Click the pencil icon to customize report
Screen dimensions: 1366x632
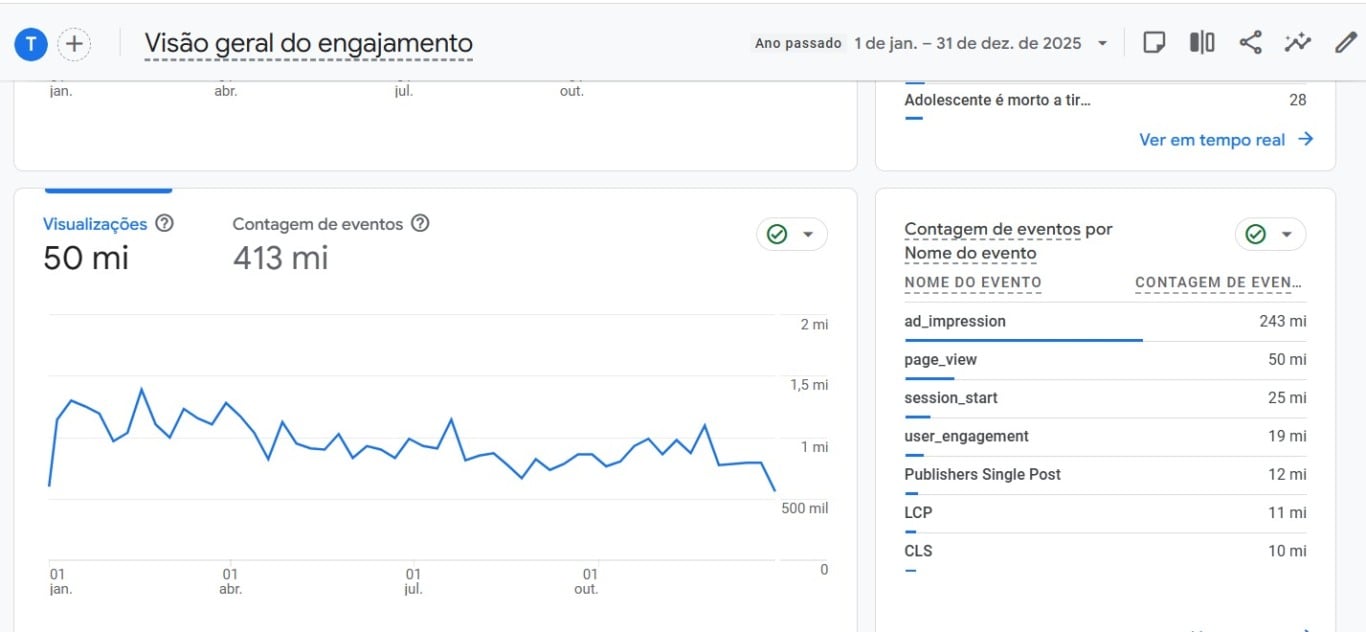coord(1345,43)
